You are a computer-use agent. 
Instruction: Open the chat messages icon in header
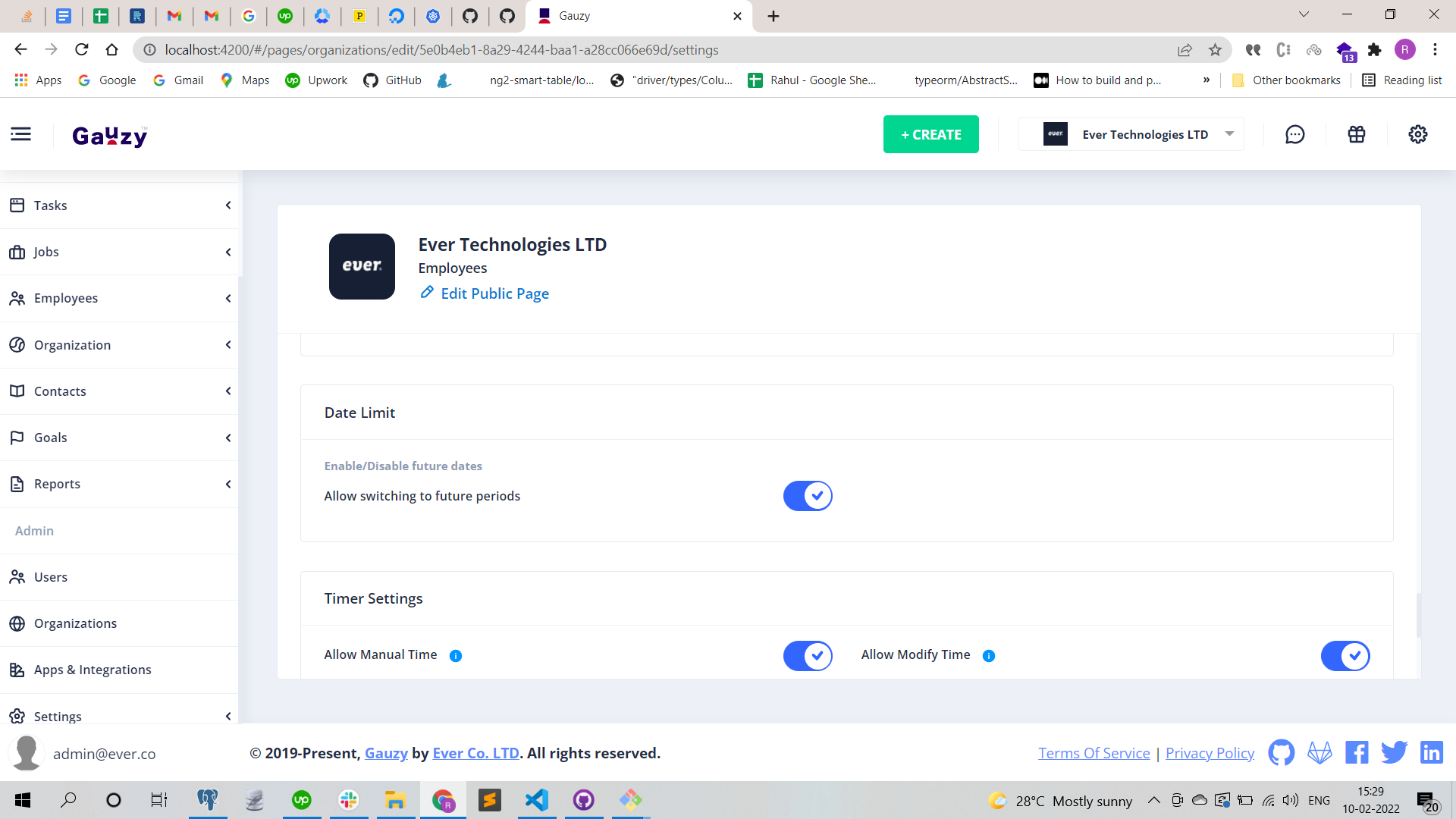pos(1294,134)
